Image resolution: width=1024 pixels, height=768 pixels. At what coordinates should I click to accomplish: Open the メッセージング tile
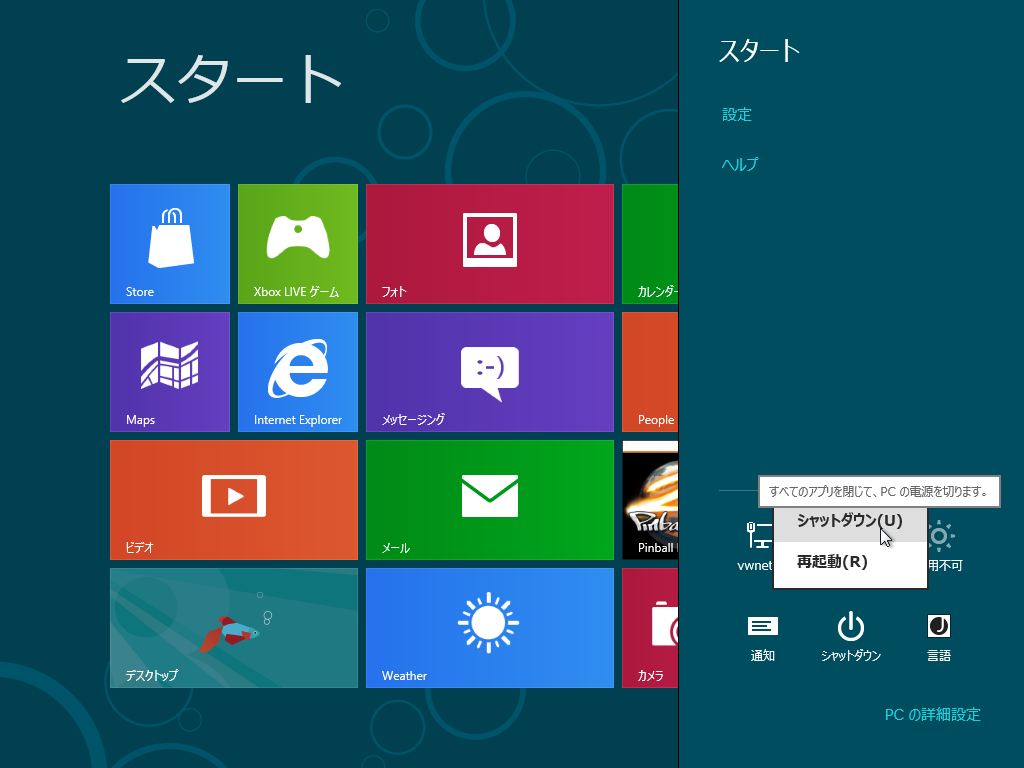490,372
